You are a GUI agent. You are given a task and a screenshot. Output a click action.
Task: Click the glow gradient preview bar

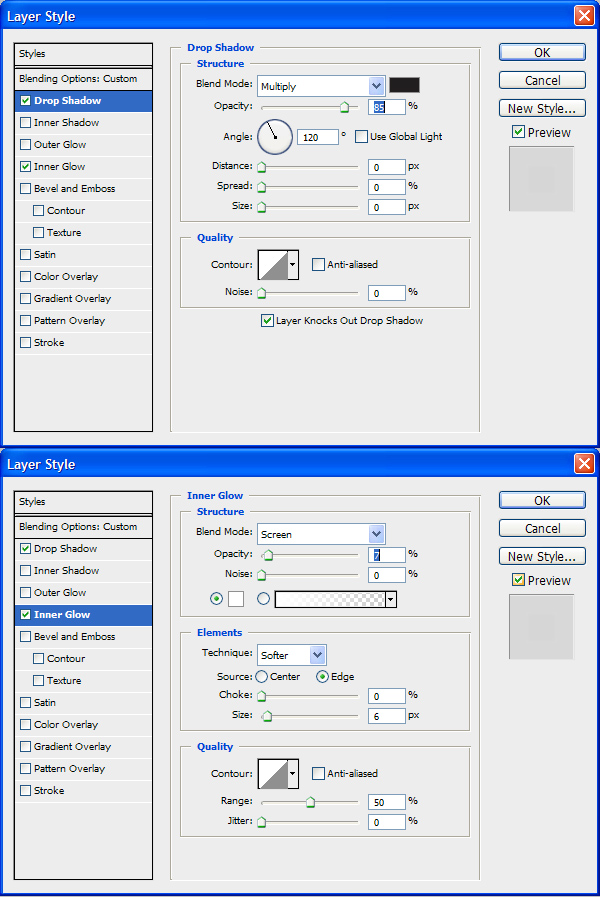(x=330, y=599)
